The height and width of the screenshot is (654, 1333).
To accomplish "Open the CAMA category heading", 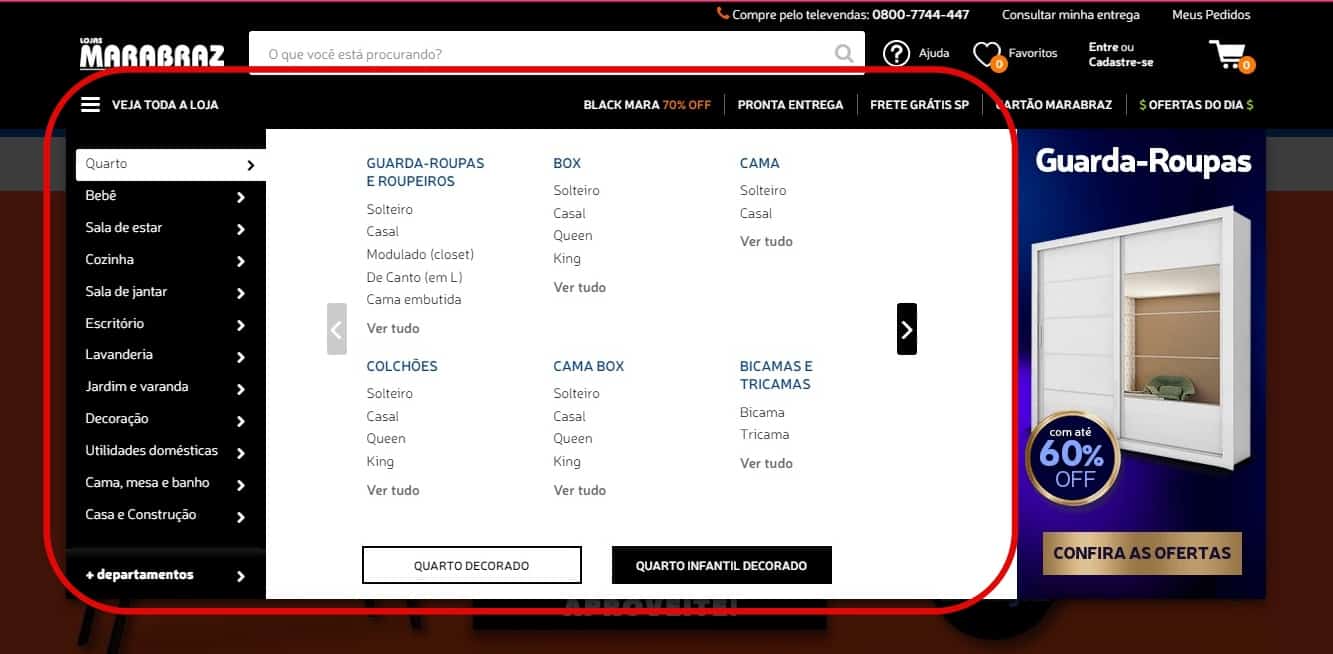I will [760, 163].
